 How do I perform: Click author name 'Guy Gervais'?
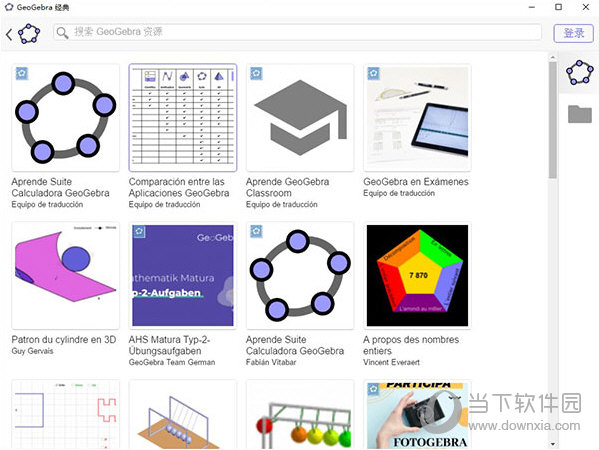[32, 351]
